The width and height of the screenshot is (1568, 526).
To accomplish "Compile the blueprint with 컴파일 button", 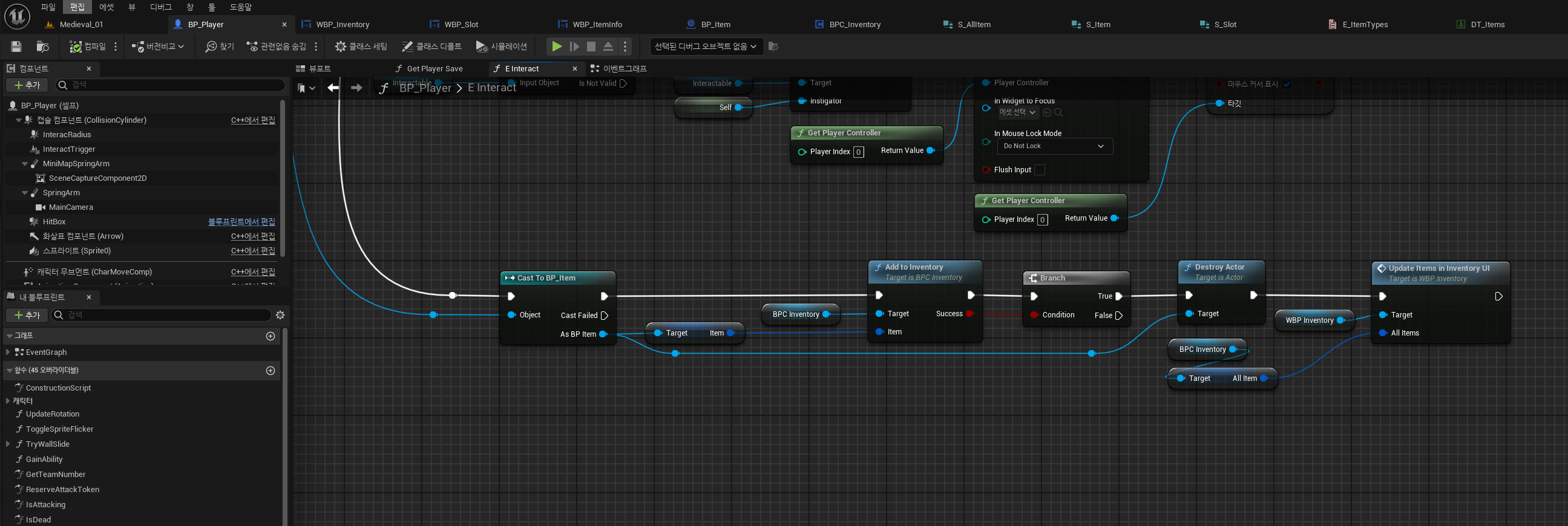I will click(88, 47).
